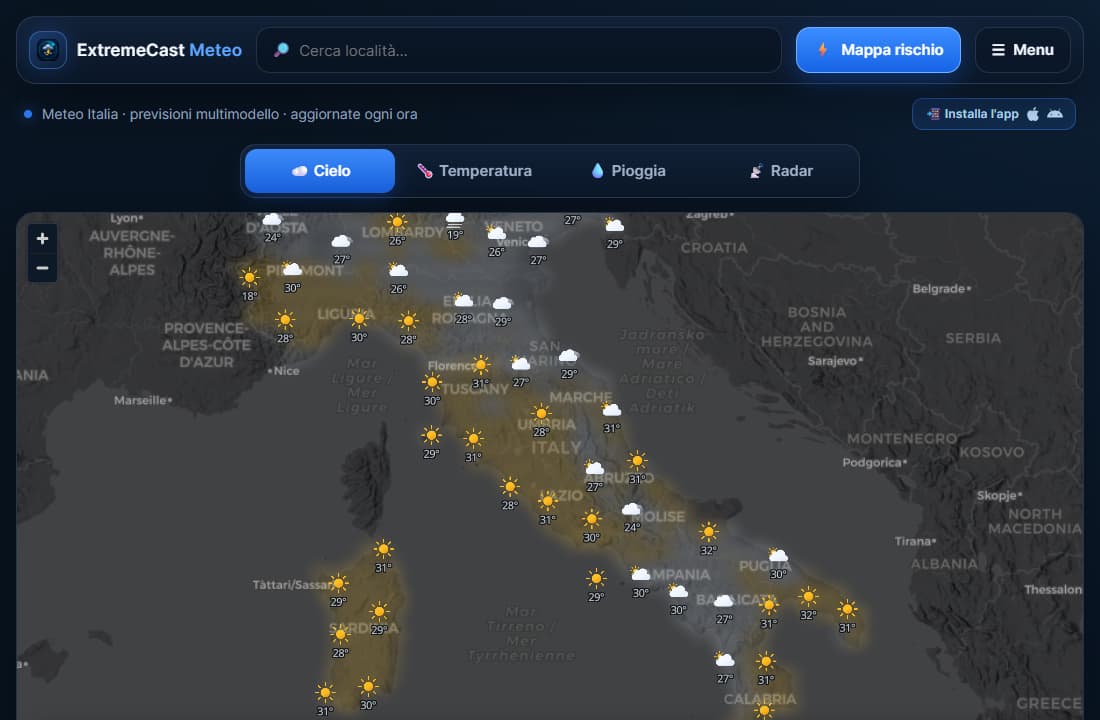Click the SERBIA country label
Viewport: 1100px width, 720px height.
[973, 338]
